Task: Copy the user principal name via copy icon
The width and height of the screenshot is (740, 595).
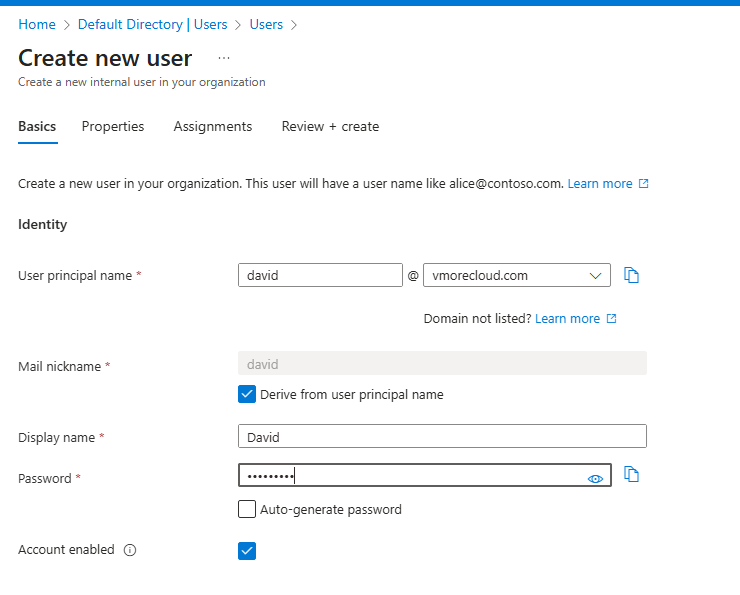Action: [x=631, y=275]
